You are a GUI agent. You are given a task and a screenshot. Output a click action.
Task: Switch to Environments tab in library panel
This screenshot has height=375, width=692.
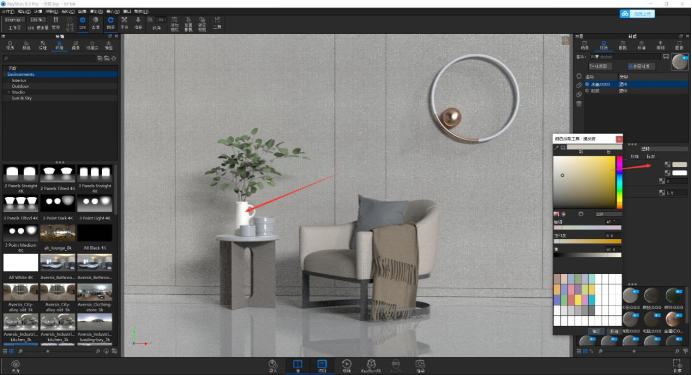coord(59,45)
